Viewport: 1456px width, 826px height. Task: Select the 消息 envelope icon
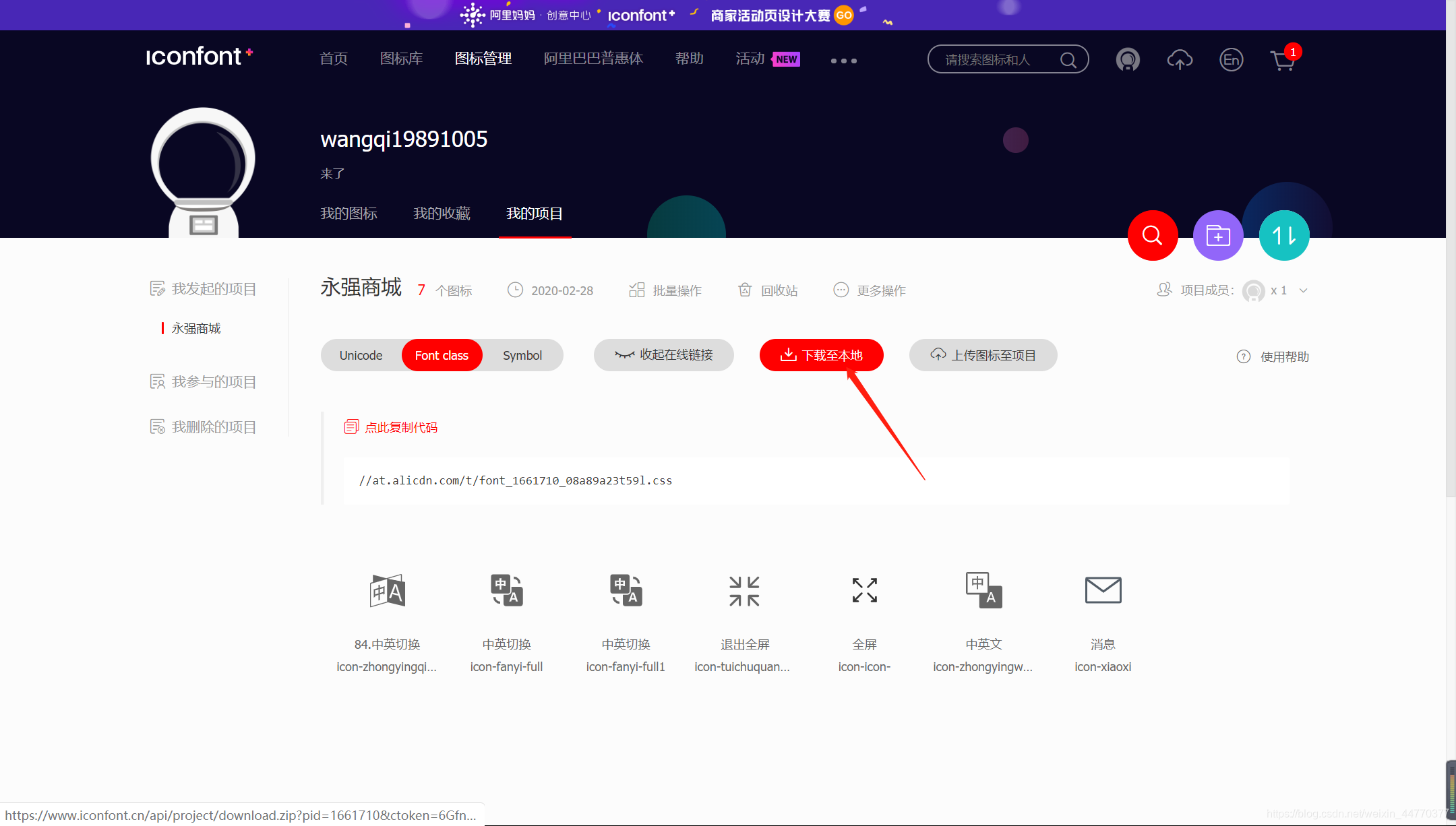[x=1103, y=591]
